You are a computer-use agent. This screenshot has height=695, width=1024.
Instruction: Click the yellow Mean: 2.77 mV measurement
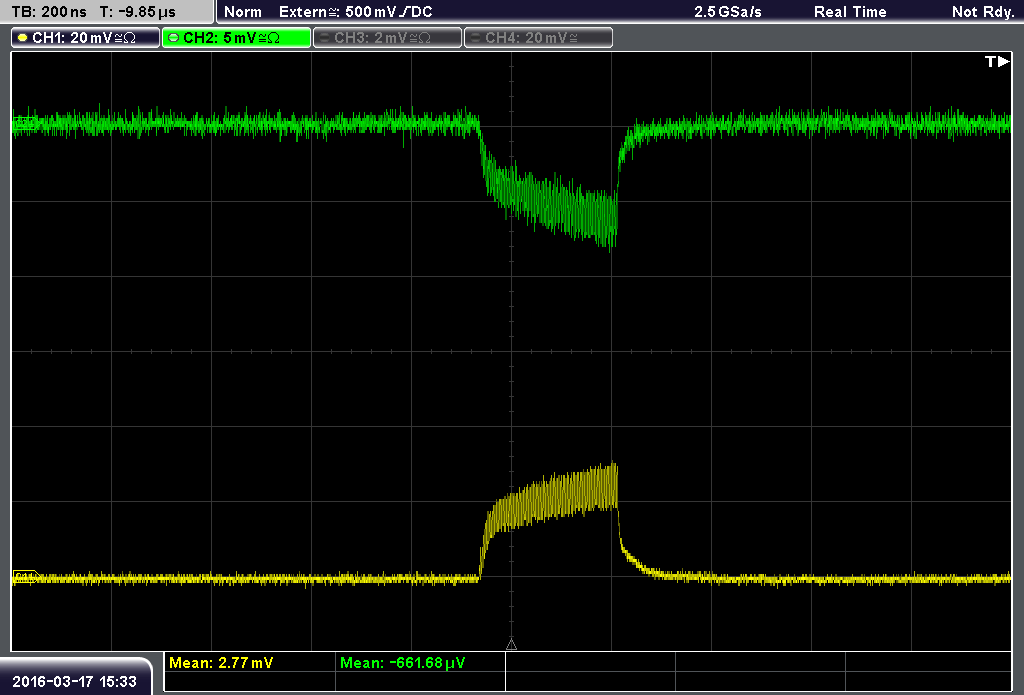221,663
